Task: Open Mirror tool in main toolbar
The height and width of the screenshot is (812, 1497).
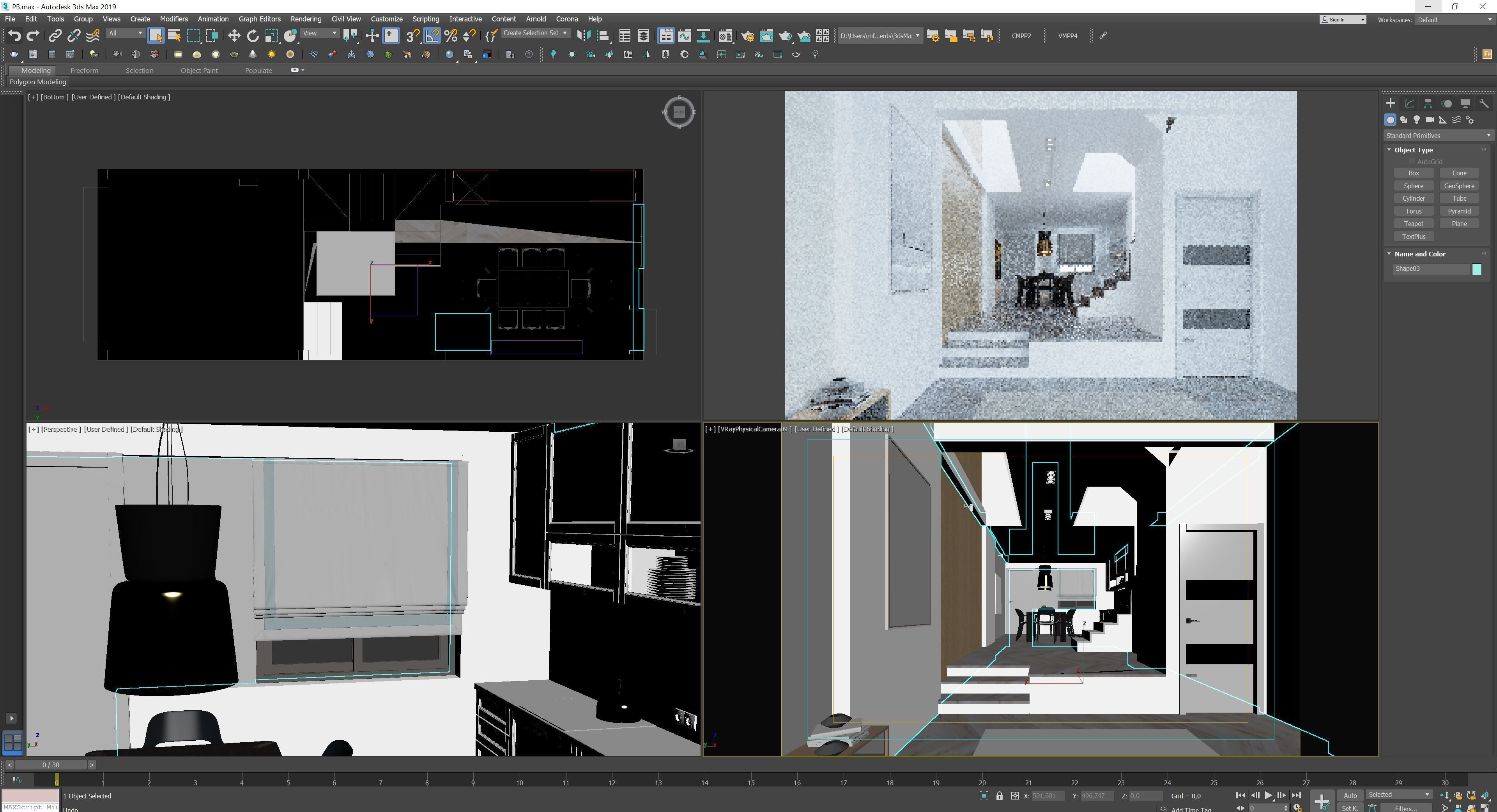Action: pyautogui.click(x=583, y=36)
